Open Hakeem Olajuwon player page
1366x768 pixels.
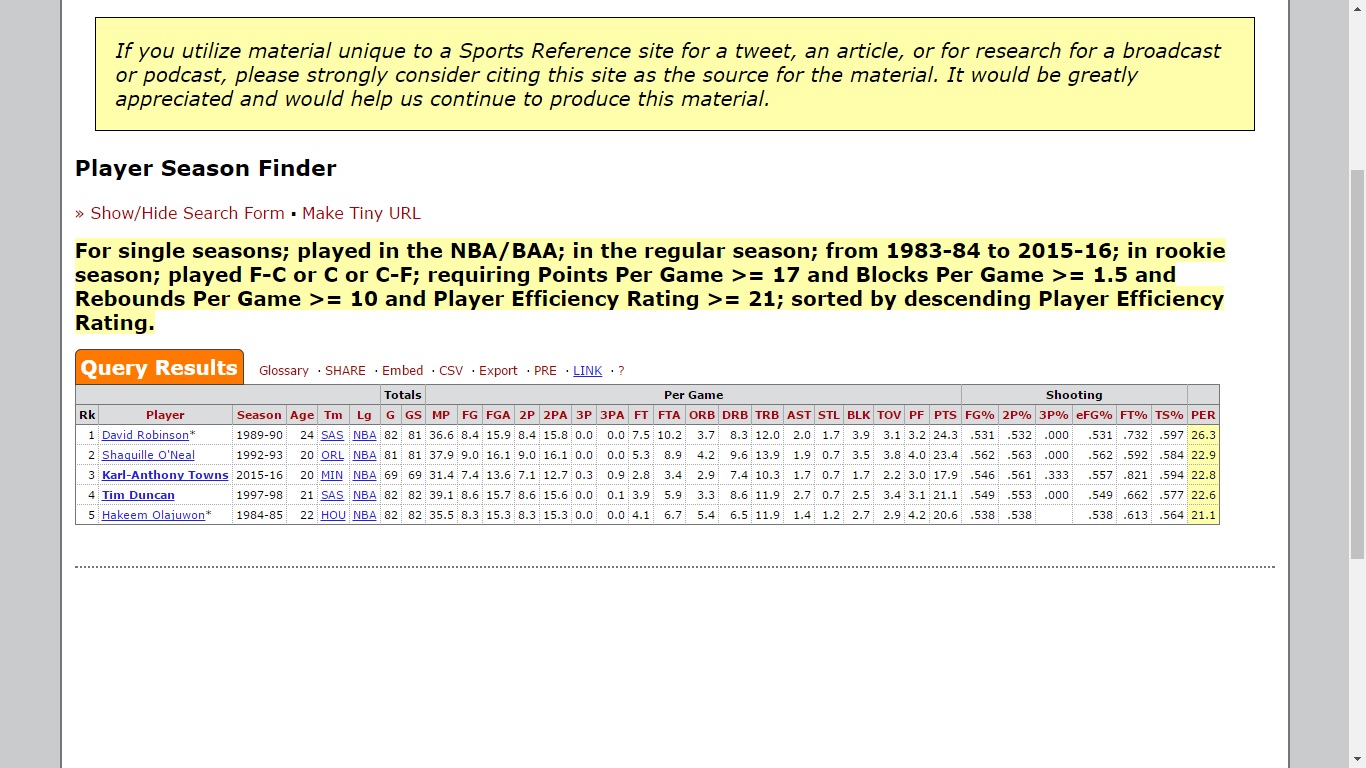154,515
